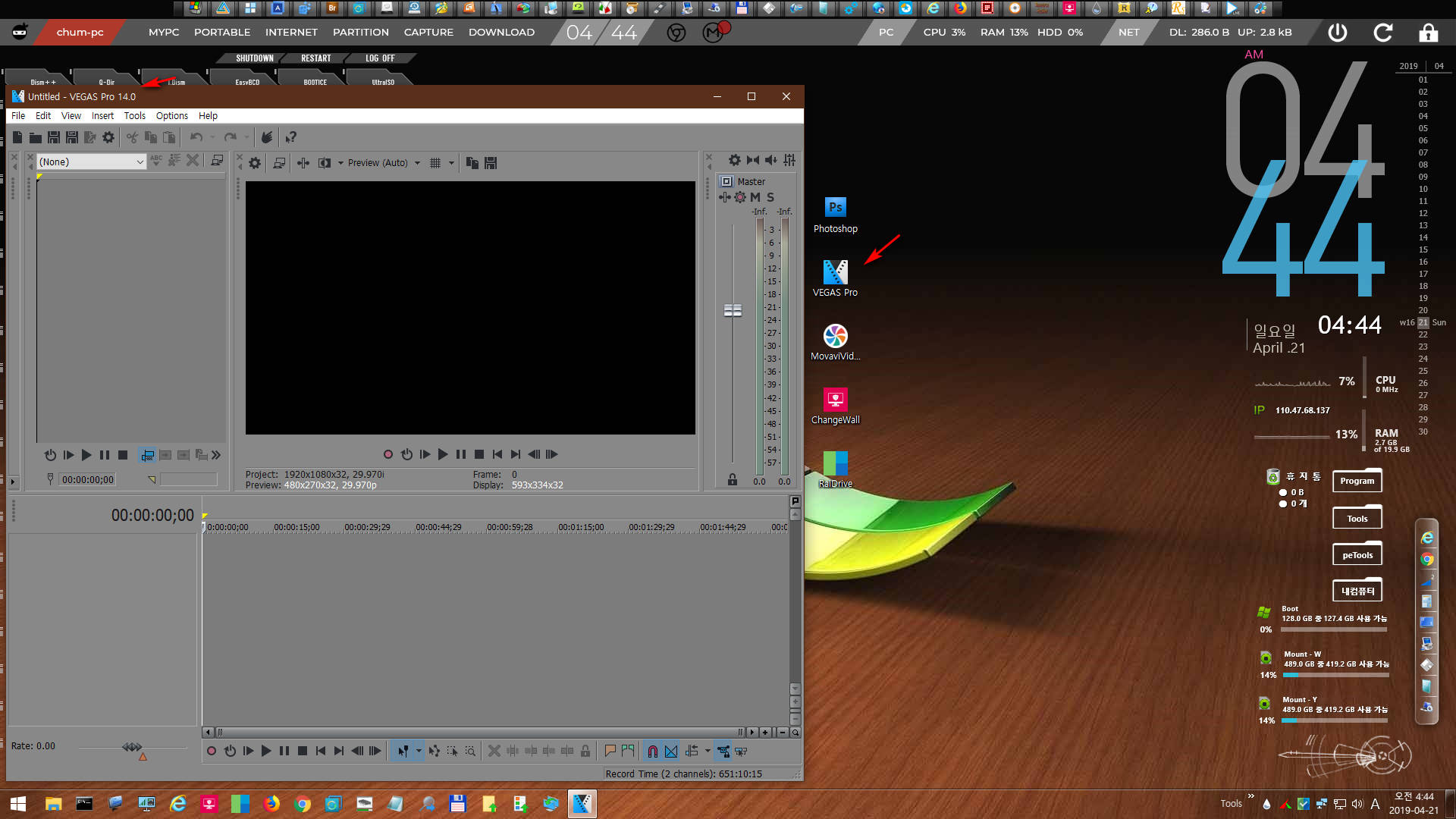The width and height of the screenshot is (1456, 819).
Task: Click preview on external monitor icon
Action: point(279,163)
